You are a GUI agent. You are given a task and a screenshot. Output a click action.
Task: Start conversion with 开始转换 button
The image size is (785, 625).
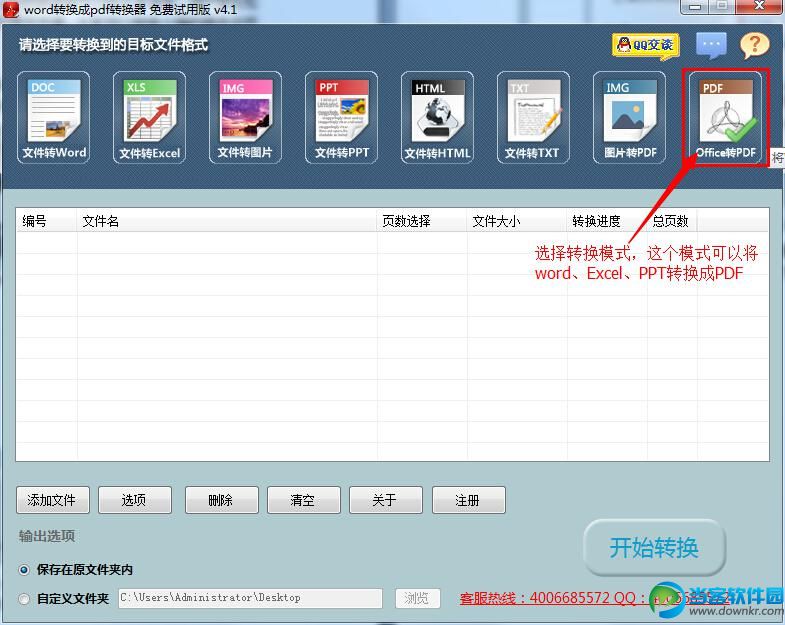pyautogui.click(x=654, y=547)
